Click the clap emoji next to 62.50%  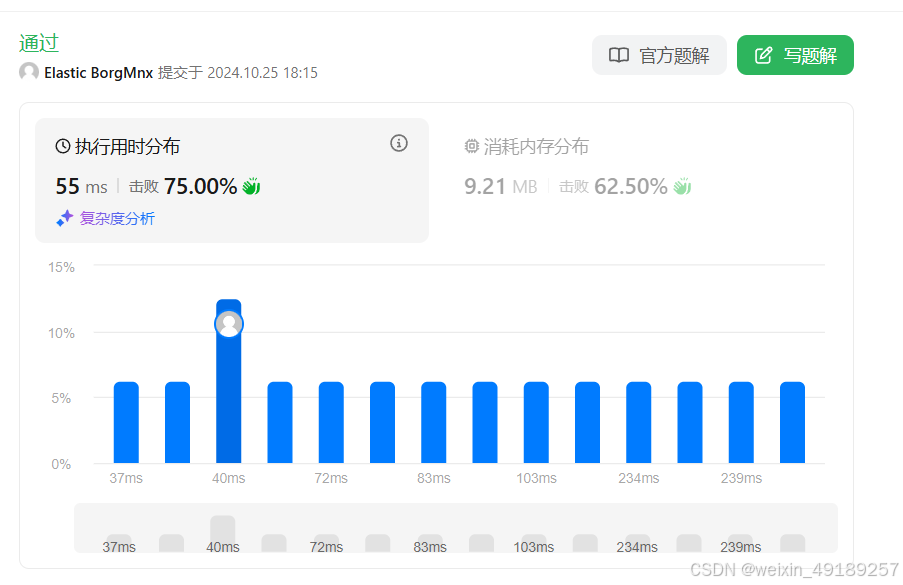click(681, 186)
